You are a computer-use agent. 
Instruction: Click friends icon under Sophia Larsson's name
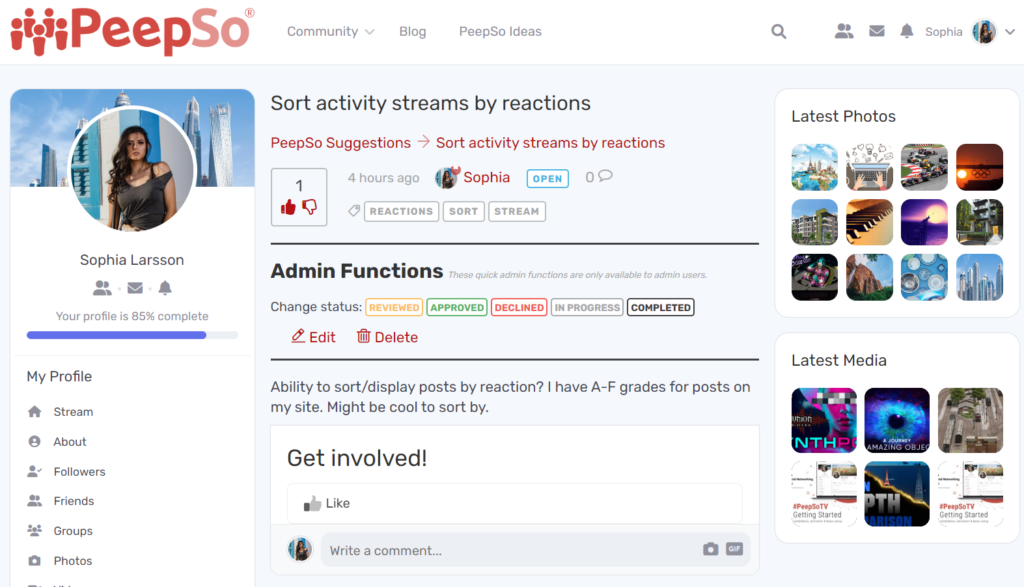tap(102, 288)
